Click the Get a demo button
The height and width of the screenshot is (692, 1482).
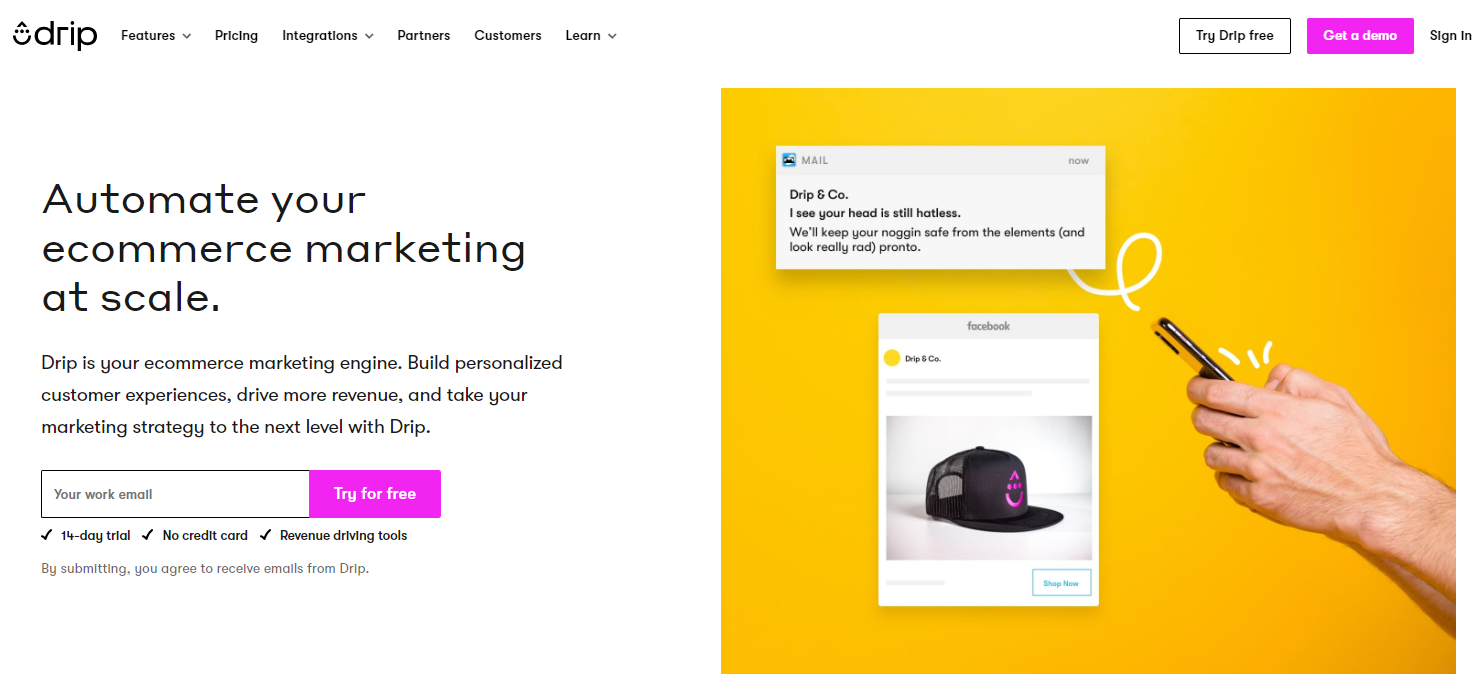coord(1360,35)
